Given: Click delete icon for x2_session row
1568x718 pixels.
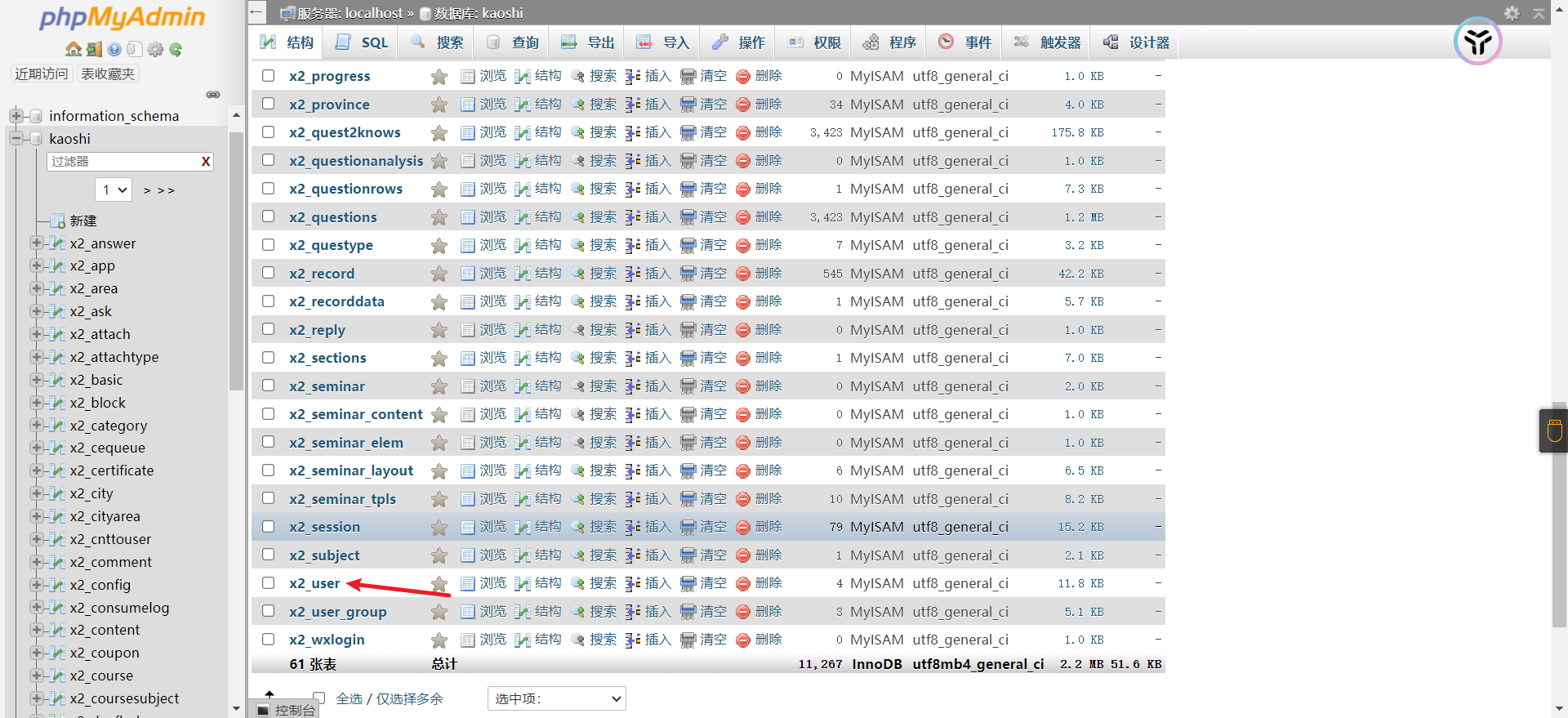Looking at the screenshot, I should click(x=743, y=528).
